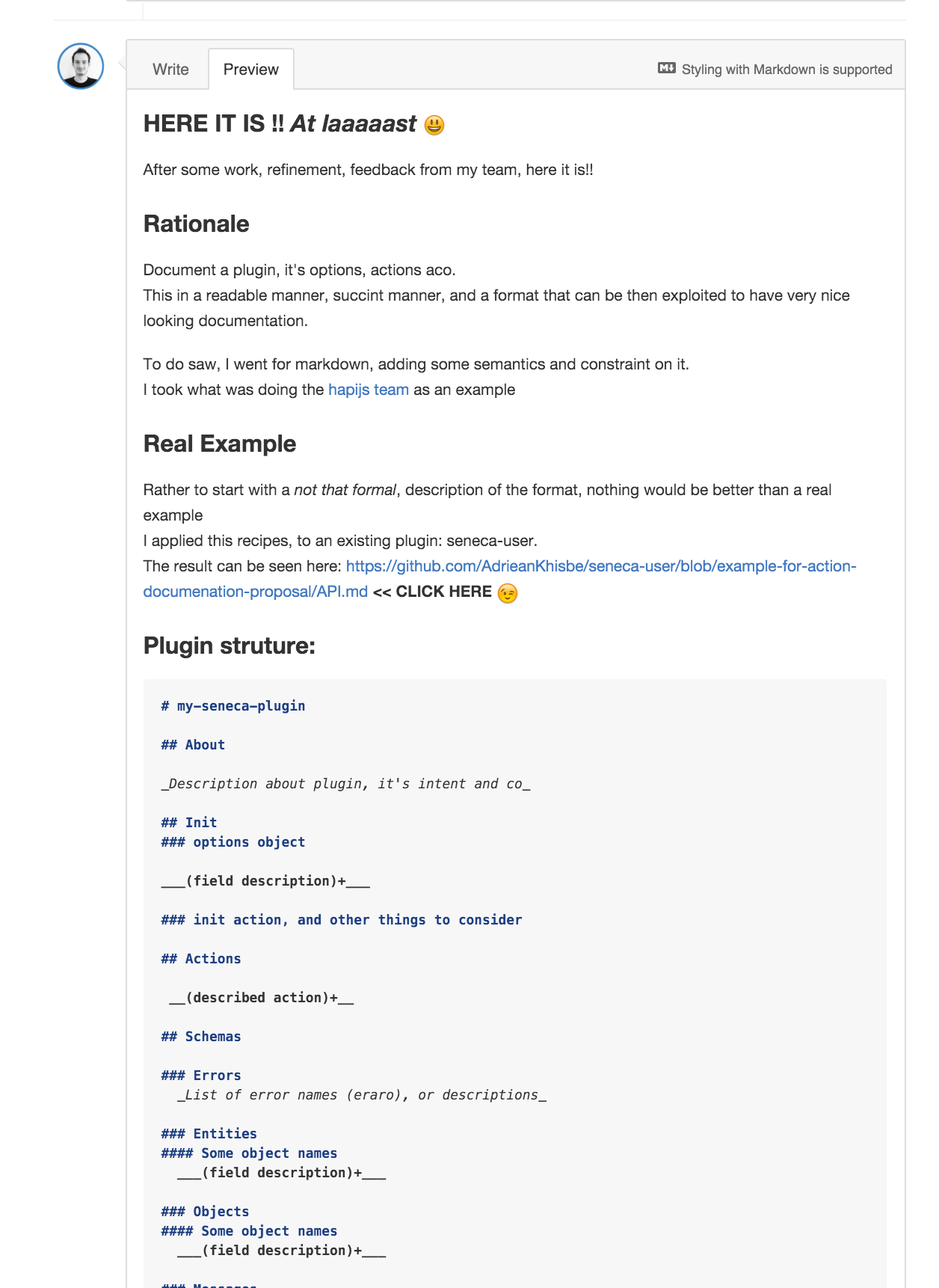Screen dimensions: 939x1288
Task: Select the Preview tab
Action: point(251,70)
